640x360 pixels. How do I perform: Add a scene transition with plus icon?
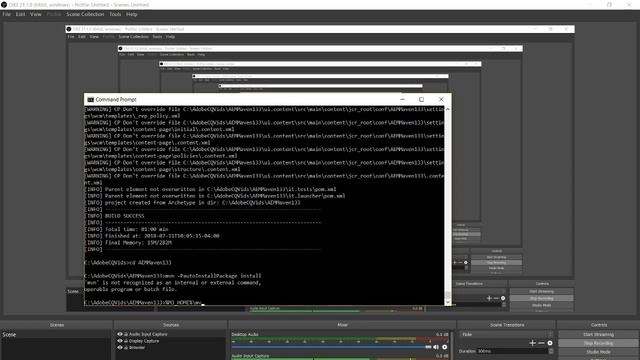(x=532, y=343)
